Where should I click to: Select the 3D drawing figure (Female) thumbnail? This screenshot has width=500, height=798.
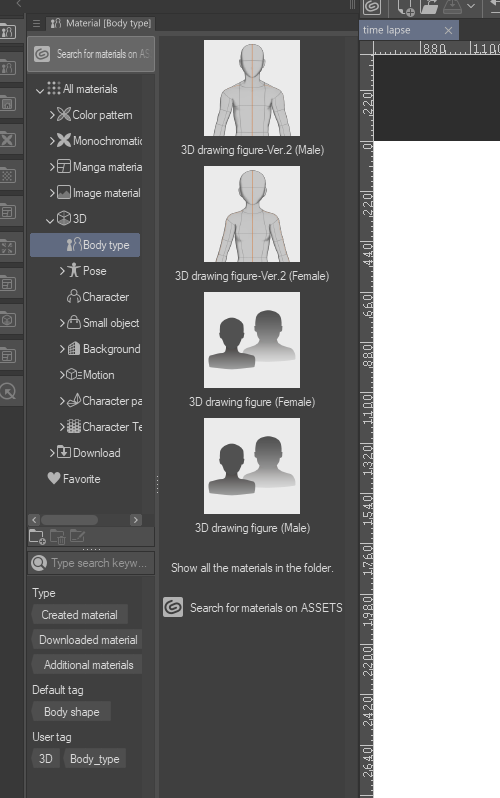(252, 340)
